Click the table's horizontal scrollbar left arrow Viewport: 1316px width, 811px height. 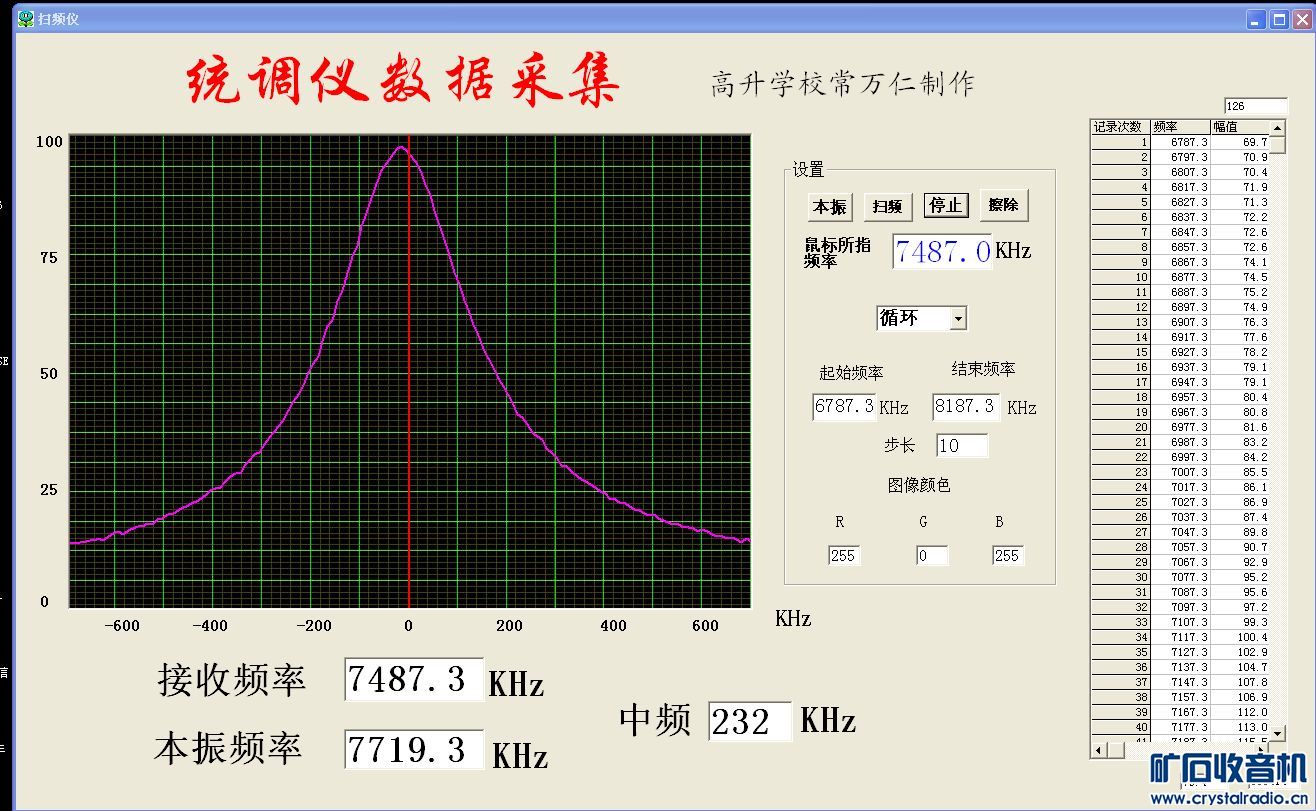click(1099, 749)
